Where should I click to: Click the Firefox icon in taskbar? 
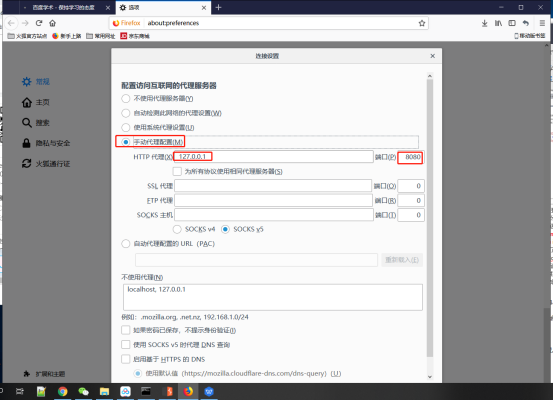point(188,391)
